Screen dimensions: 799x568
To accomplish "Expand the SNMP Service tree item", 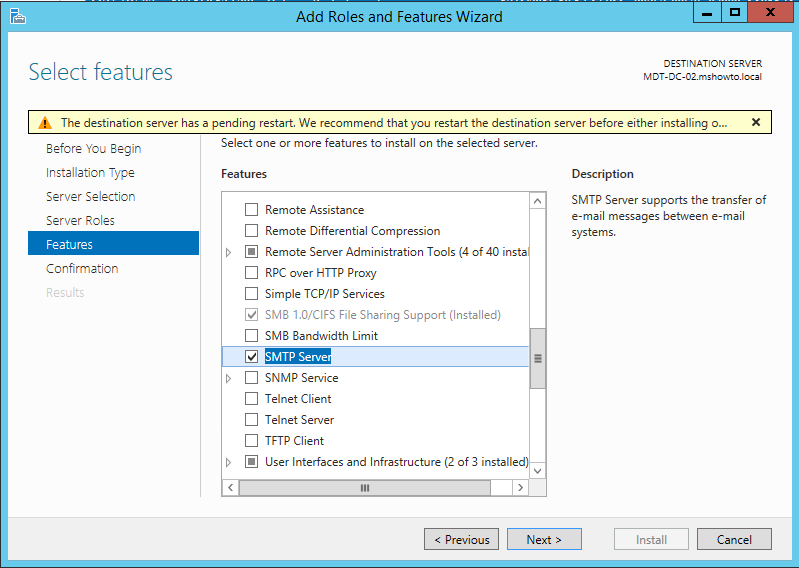I will pyautogui.click(x=228, y=378).
